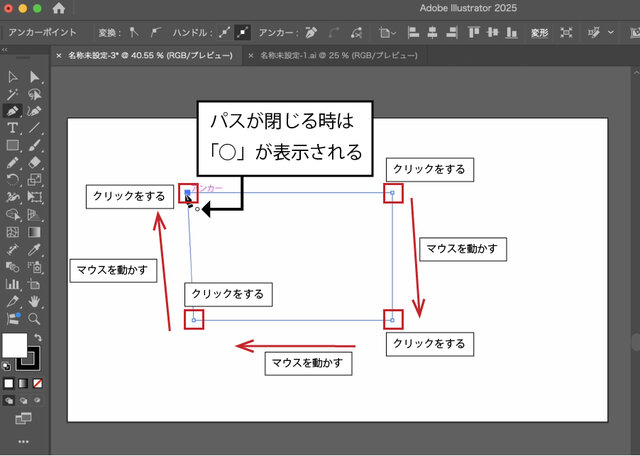This screenshot has height=456, width=640.
Task: Activate the Free Transform tool
Action: click(35, 197)
